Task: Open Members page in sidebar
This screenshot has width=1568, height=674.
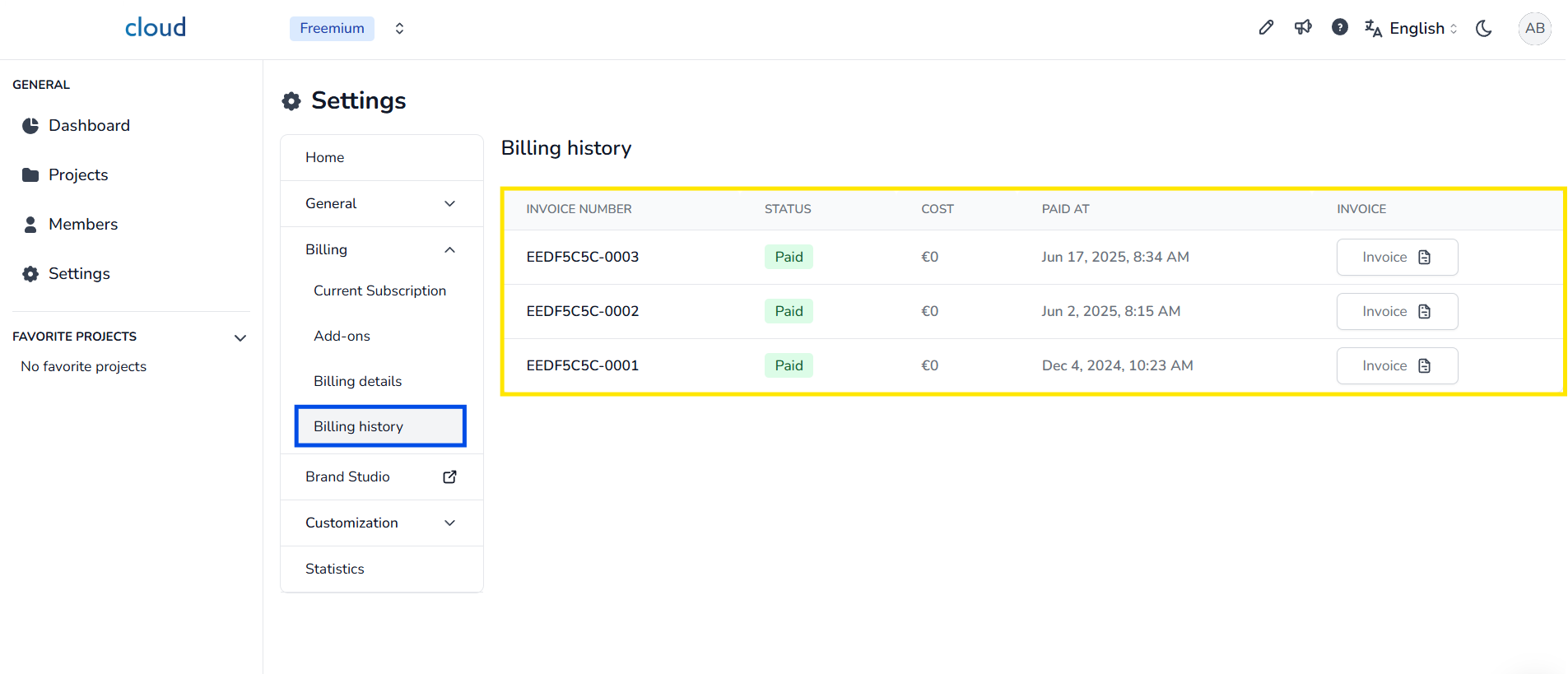Action: point(82,225)
